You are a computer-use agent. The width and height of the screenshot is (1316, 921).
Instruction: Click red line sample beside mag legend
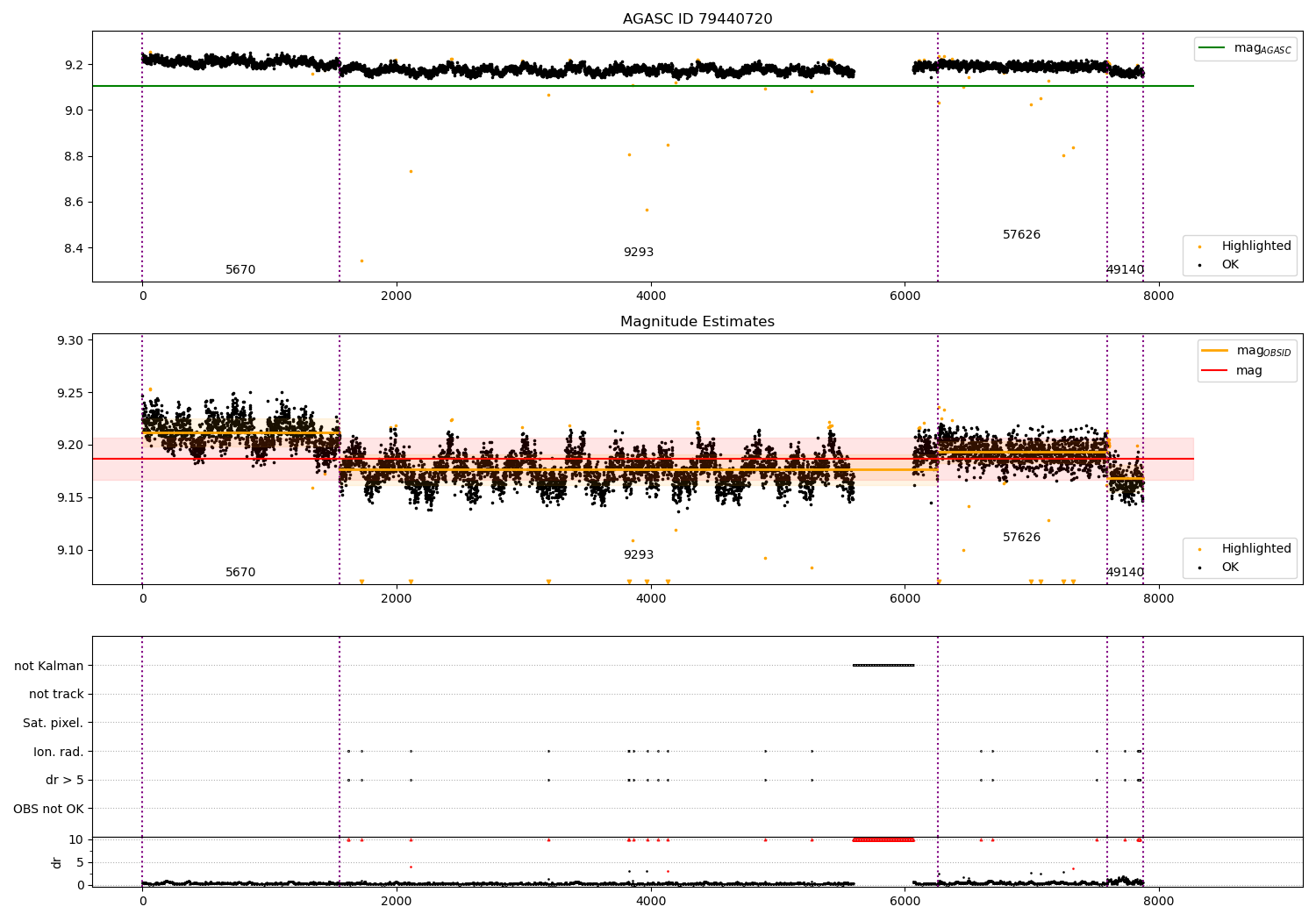click(1215, 371)
